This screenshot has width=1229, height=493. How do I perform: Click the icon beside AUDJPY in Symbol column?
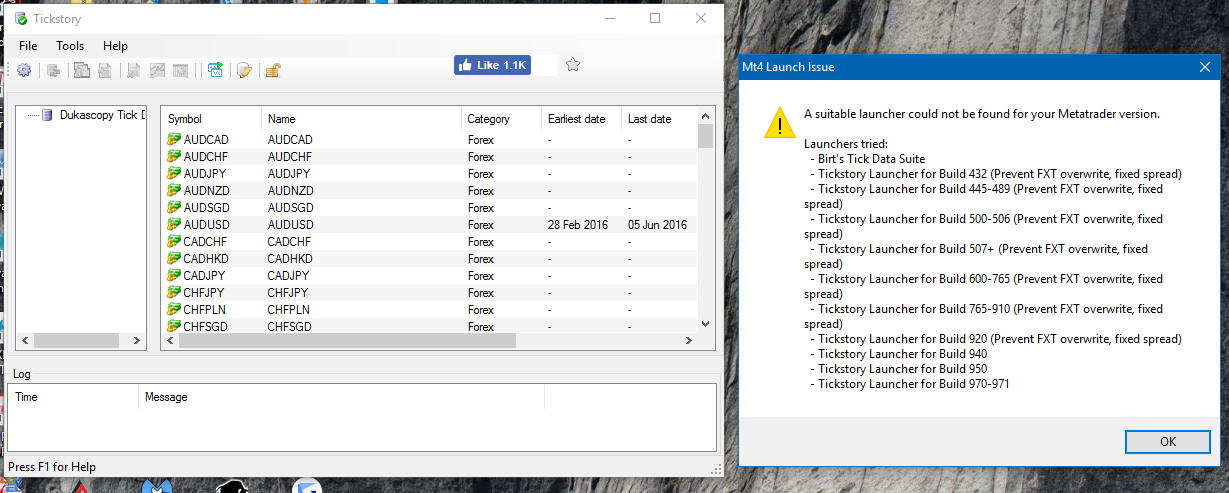point(174,174)
